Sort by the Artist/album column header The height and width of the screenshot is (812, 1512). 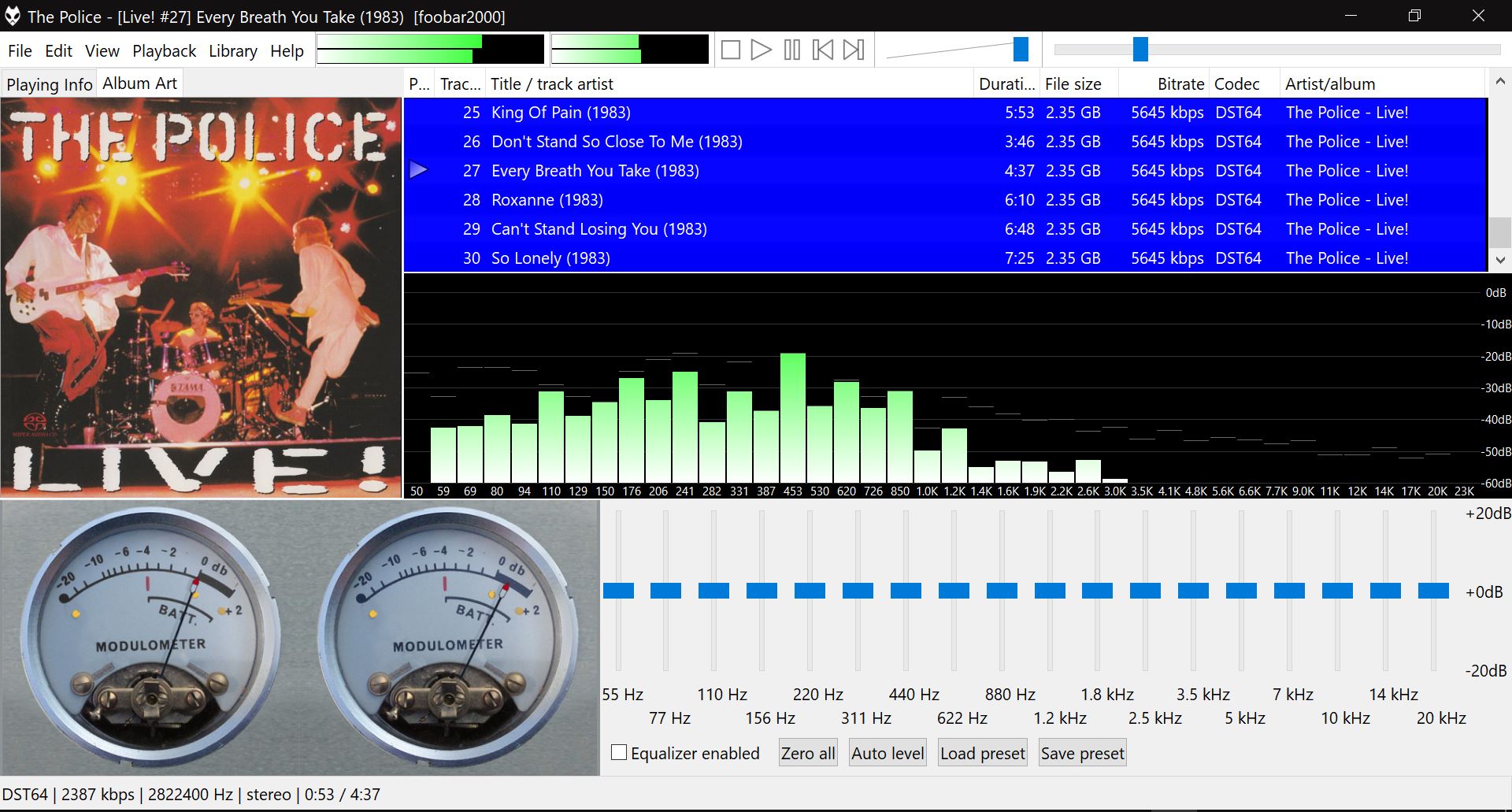point(1383,84)
